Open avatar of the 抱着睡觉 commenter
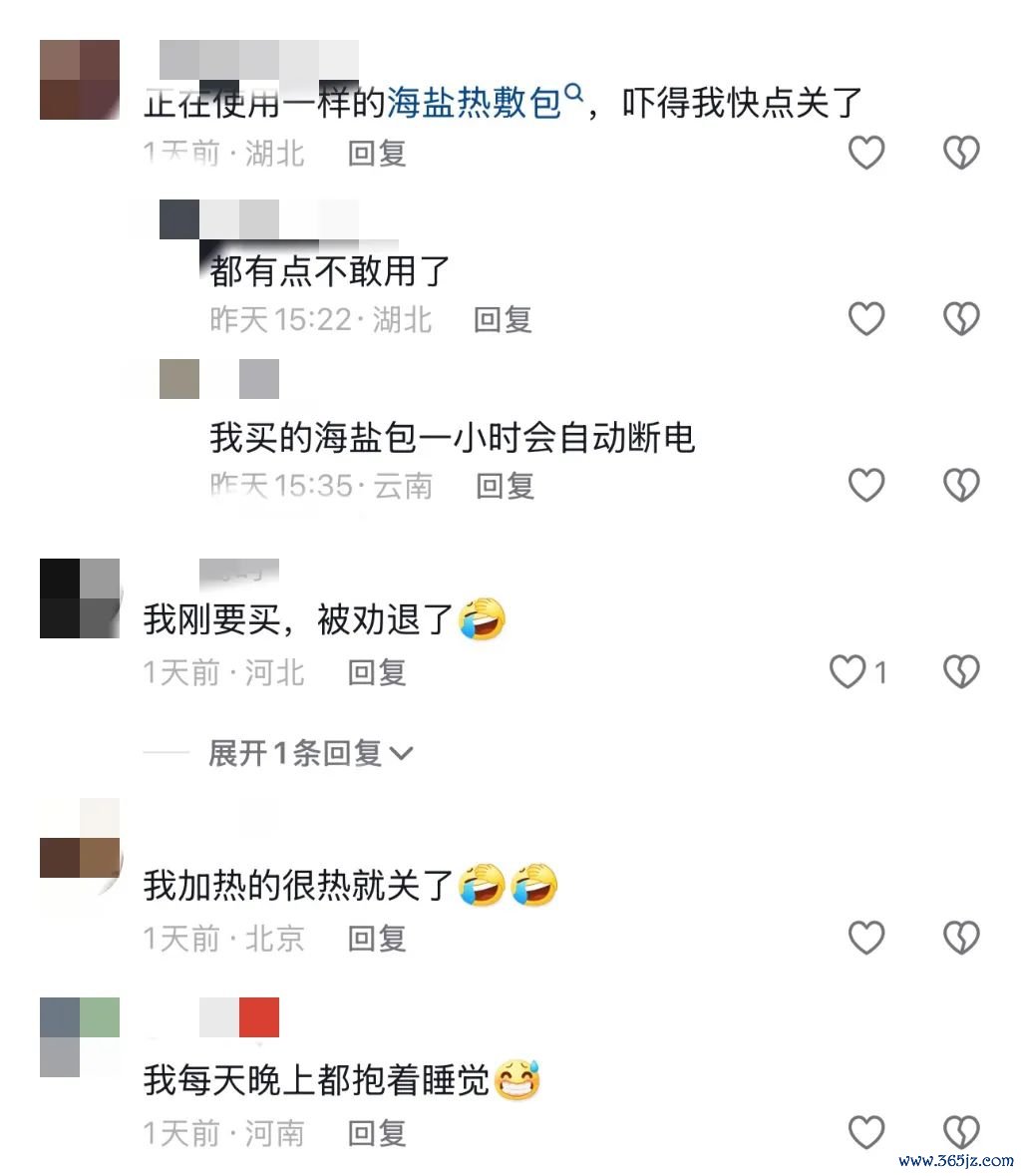 pyautogui.click(x=80, y=1037)
